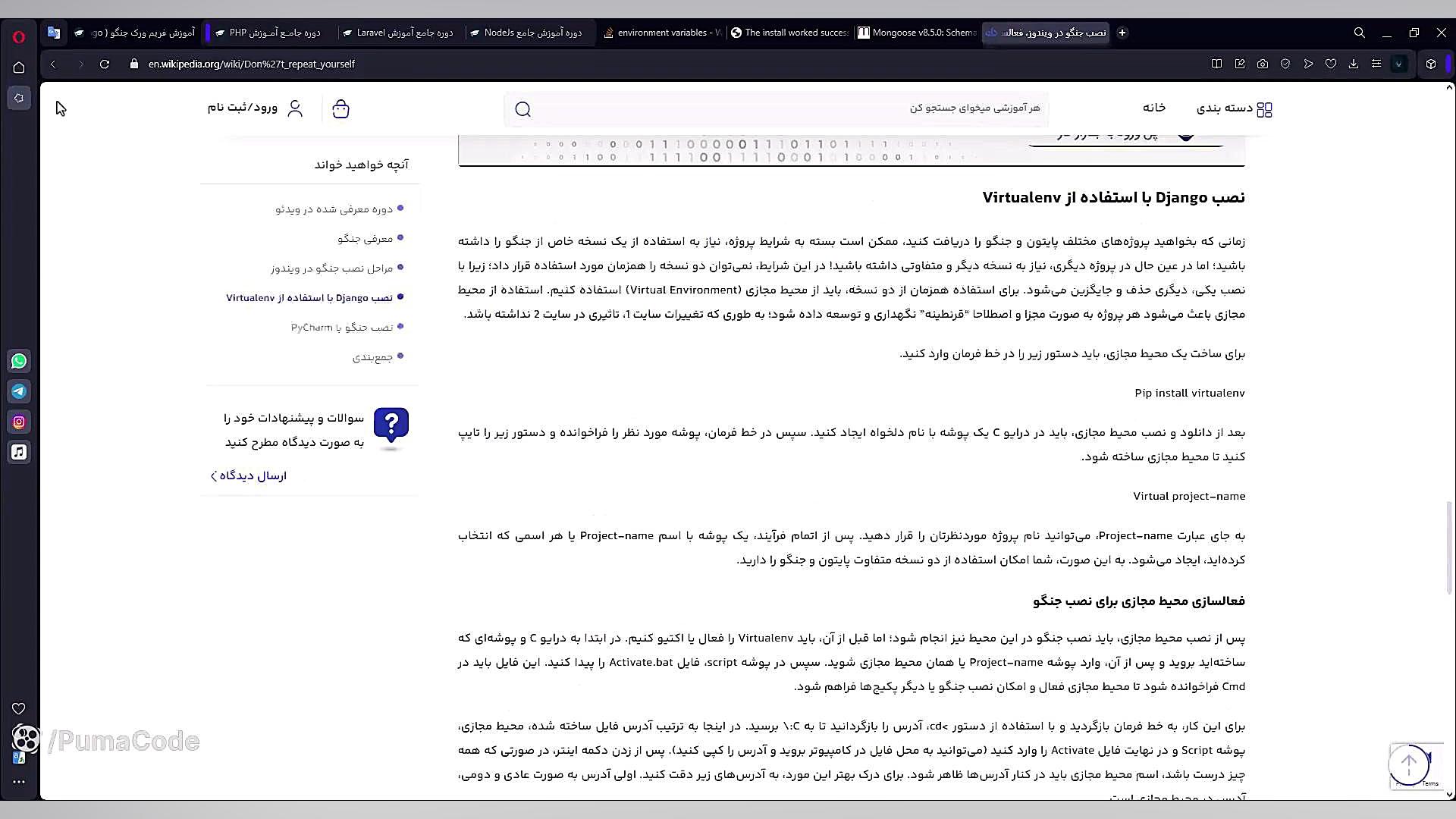The width and height of the screenshot is (1456, 819).
Task: Click ارسال دیدگاه send comment link
Action: click(249, 475)
